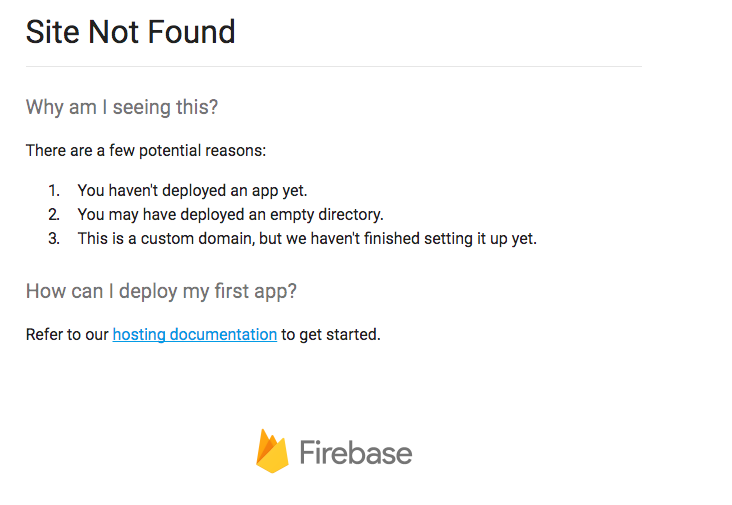732x505 pixels.
Task: Click the "to get started." text after link
Action: [x=331, y=334]
